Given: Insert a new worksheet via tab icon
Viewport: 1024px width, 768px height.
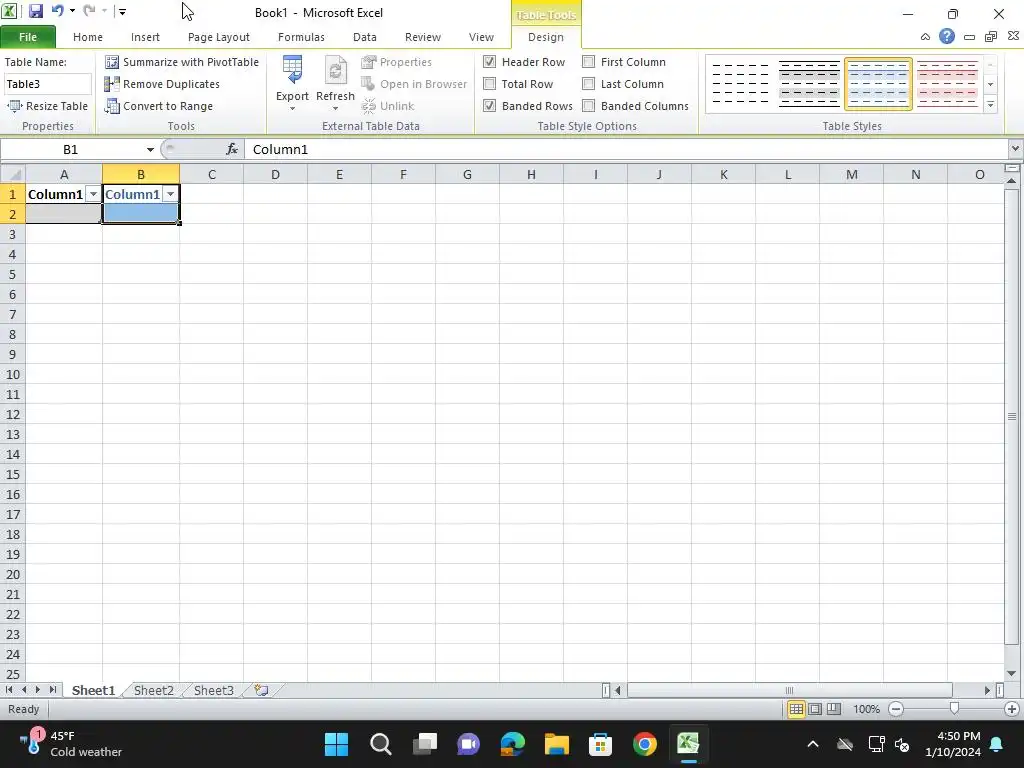Looking at the screenshot, I should [261, 690].
